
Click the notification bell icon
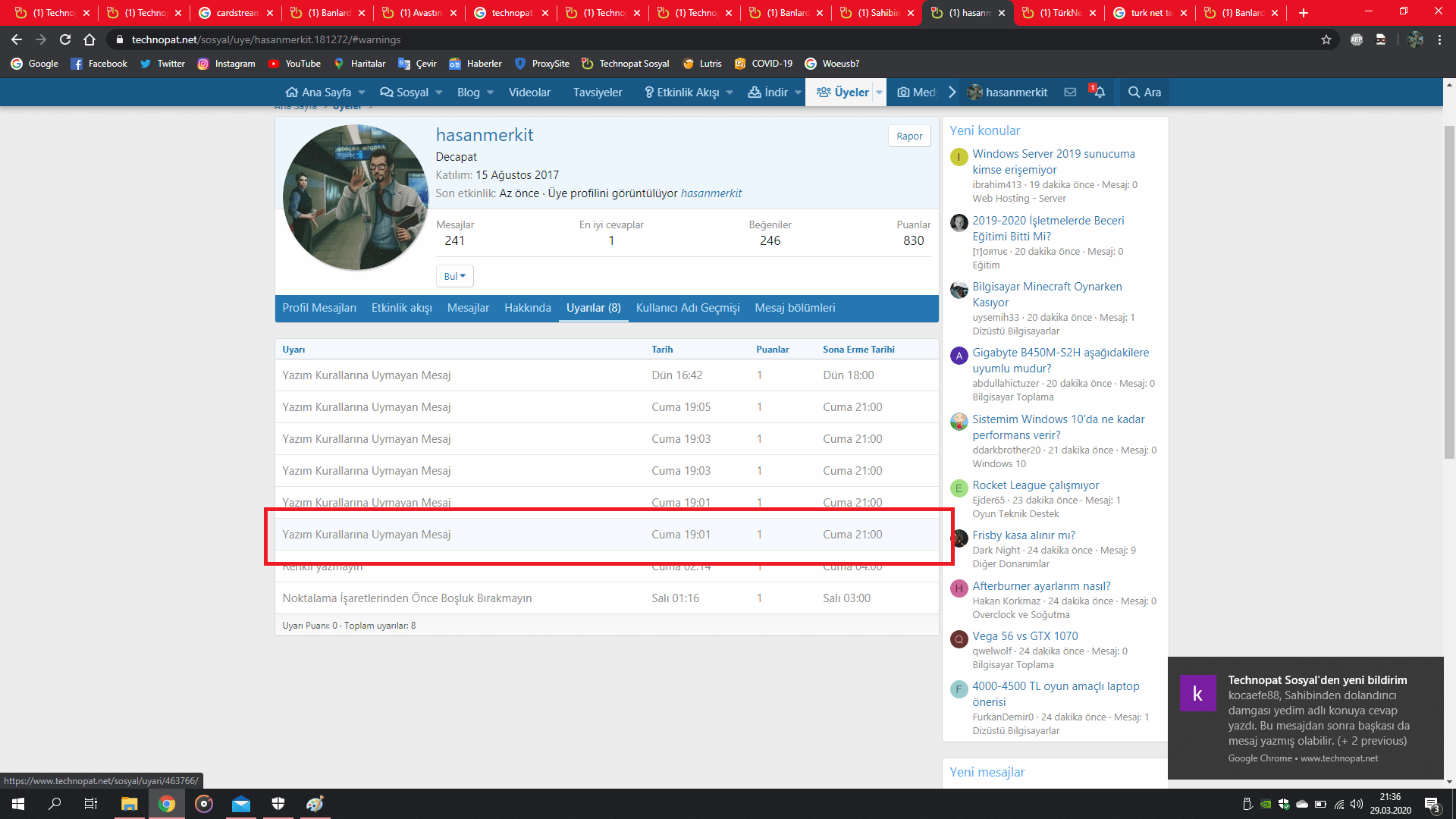pyautogui.click(x=1098, y=93)
